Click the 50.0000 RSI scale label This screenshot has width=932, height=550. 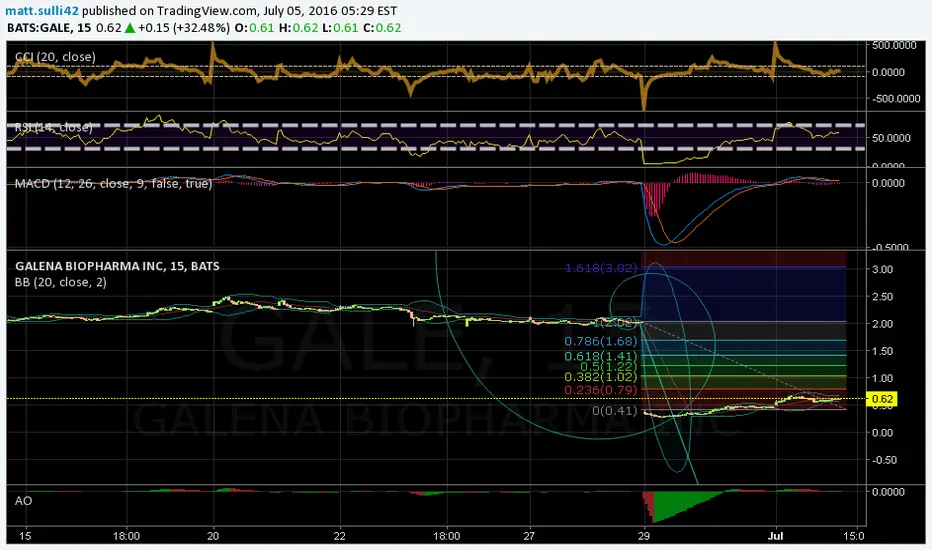pyautogui.click(x=892, y=138)
